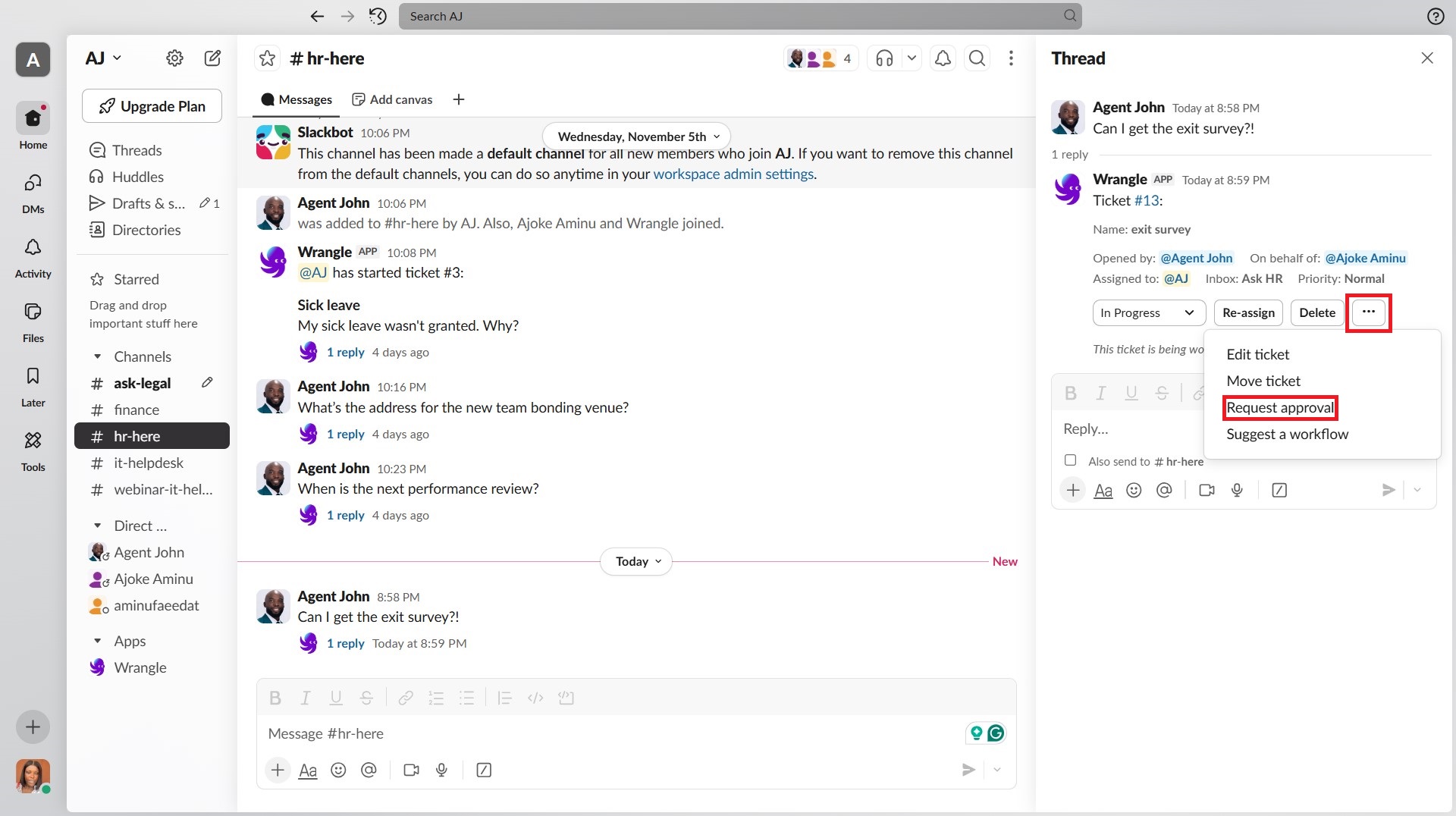1456x816 pixels.
Task: Record a video clip in thread reply
Action: coord(1207,491)
